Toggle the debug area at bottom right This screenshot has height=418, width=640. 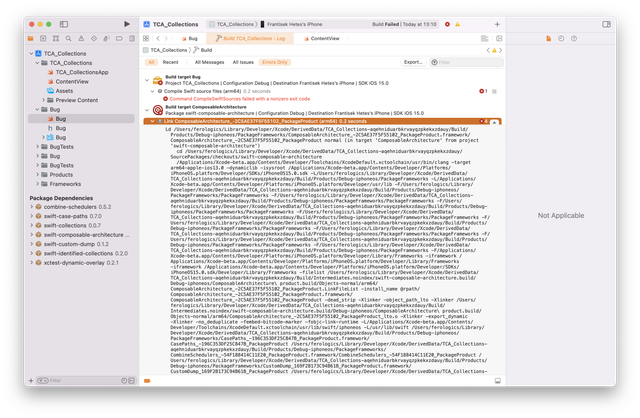[x=498, y=380]
